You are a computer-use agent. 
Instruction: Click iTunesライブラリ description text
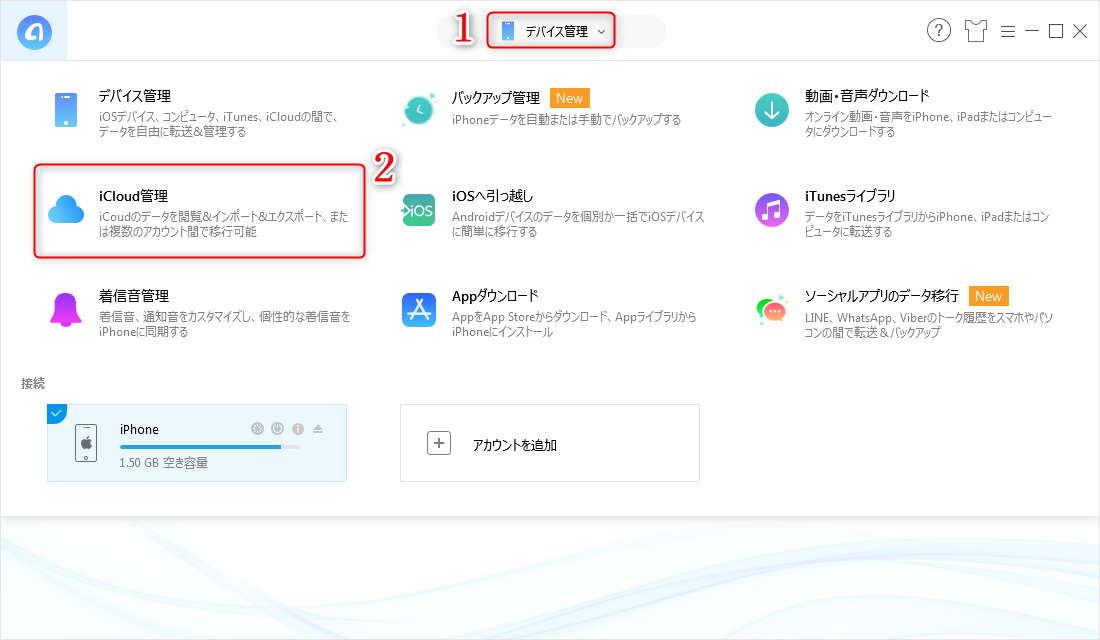pyautogui.click(x=927, y=224)
